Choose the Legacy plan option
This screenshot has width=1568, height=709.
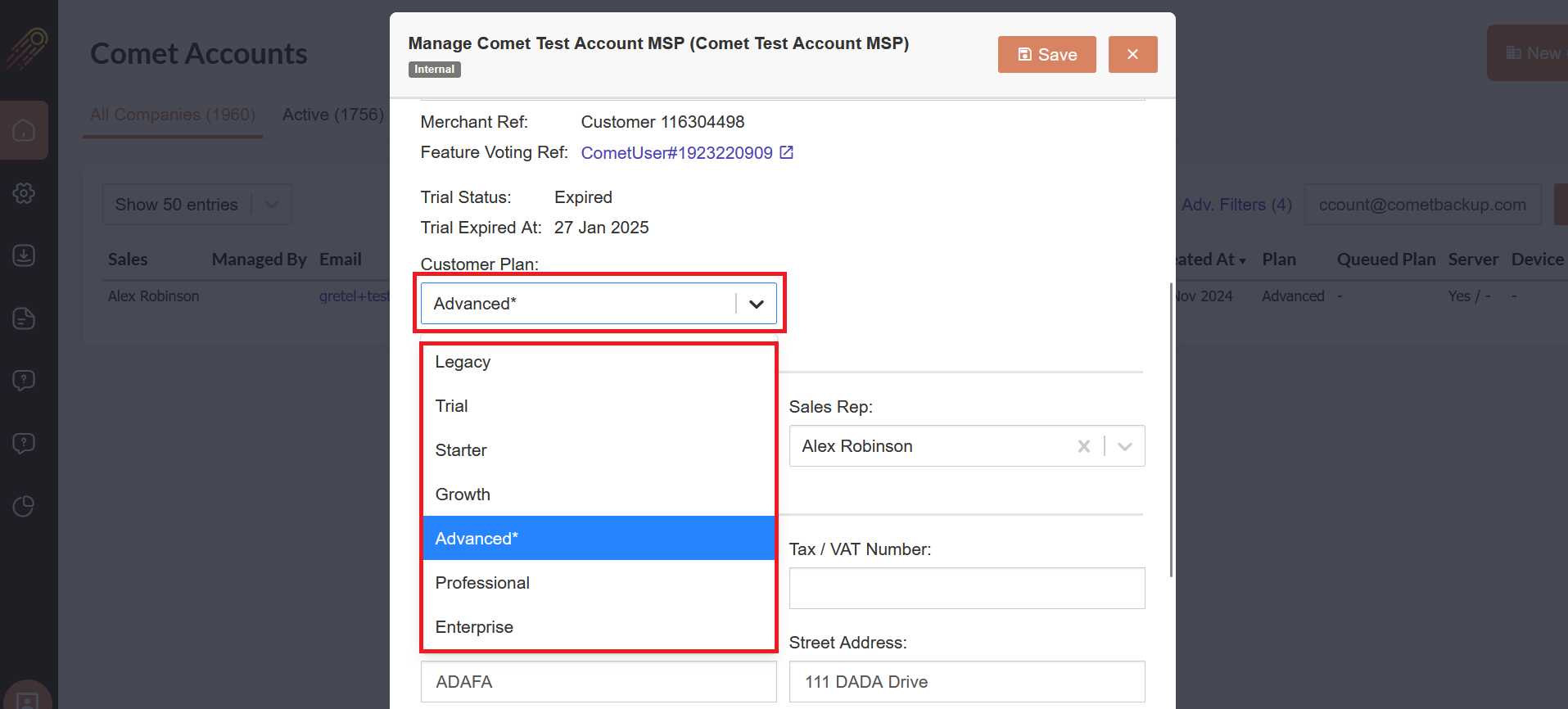599,362
